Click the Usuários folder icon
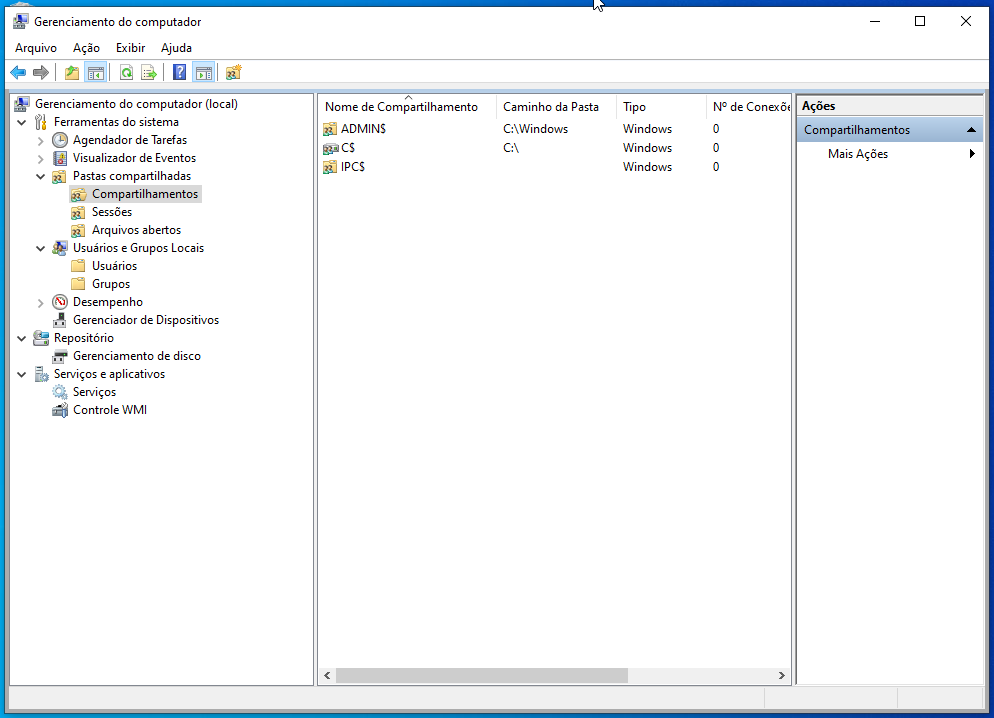994x718 pixels. 79,266
